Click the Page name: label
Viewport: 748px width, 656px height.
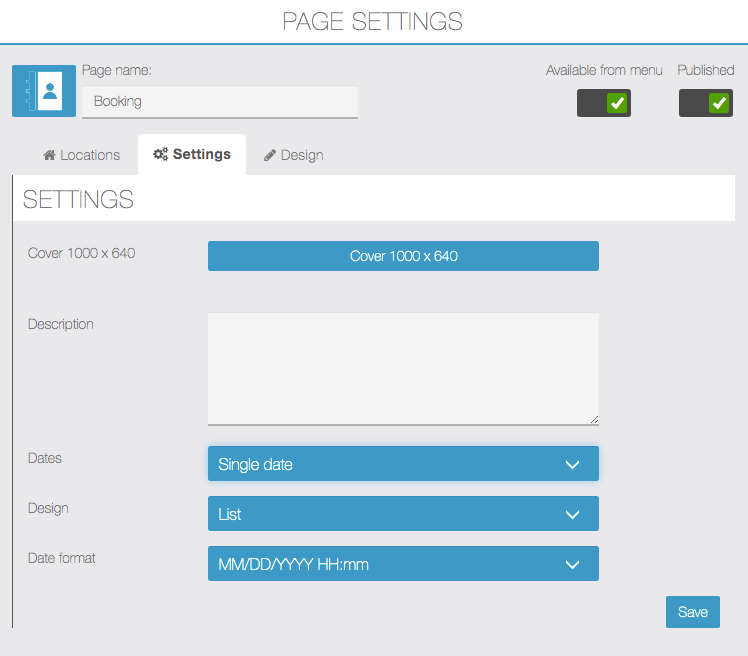click(x=117, y=70)
